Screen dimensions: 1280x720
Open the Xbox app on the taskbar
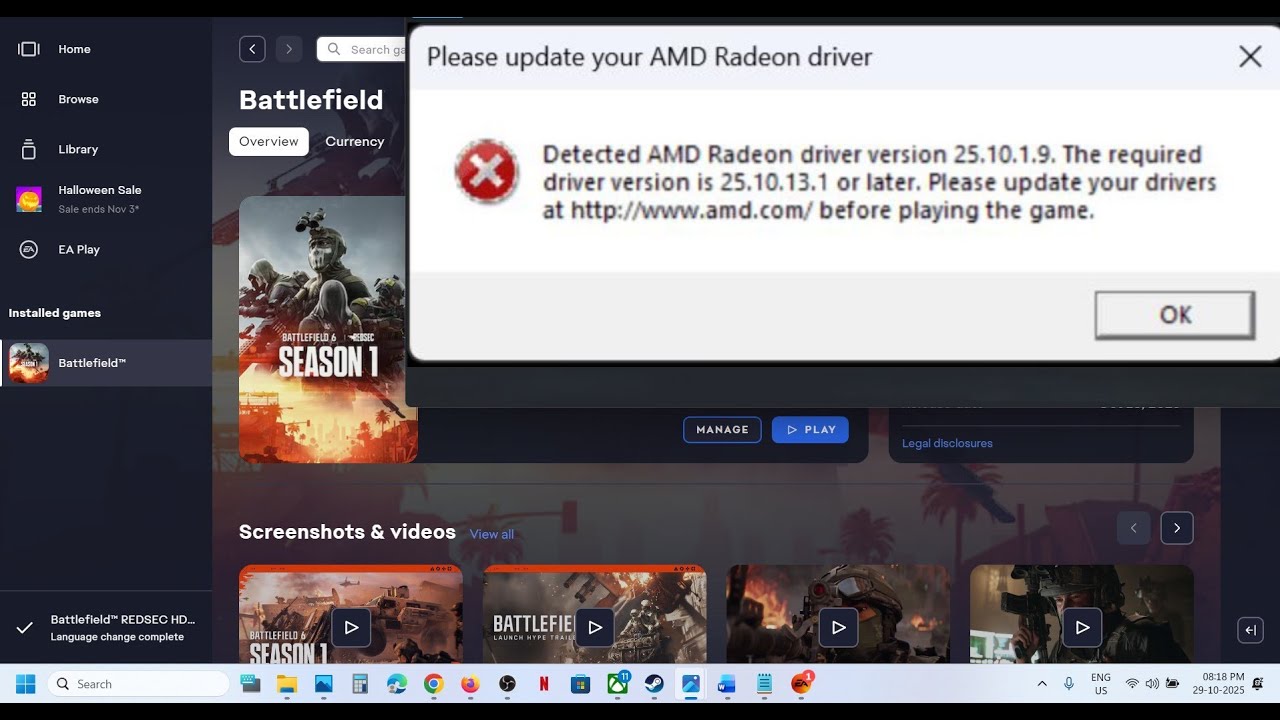click(618, 684)
